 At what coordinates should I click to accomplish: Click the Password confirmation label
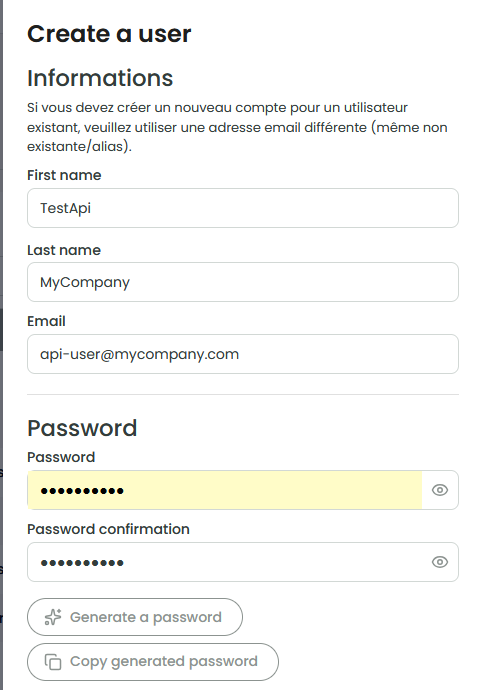(x=108, y=529)
